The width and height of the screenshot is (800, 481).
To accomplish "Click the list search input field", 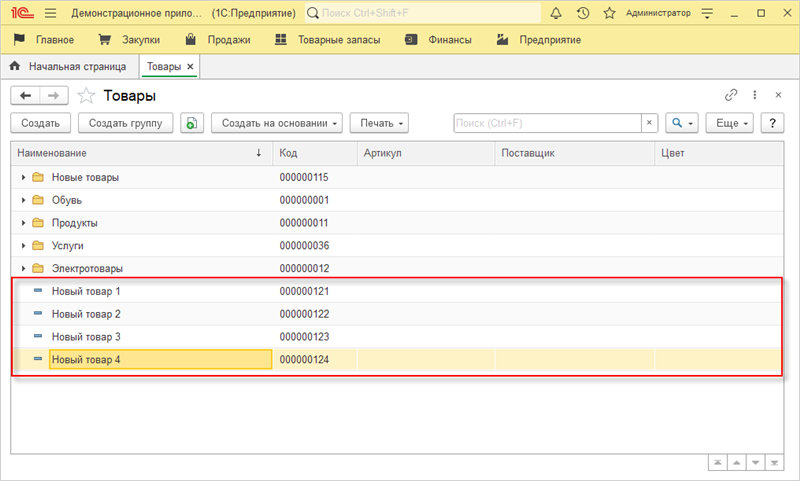I will (x=546, y=123).
